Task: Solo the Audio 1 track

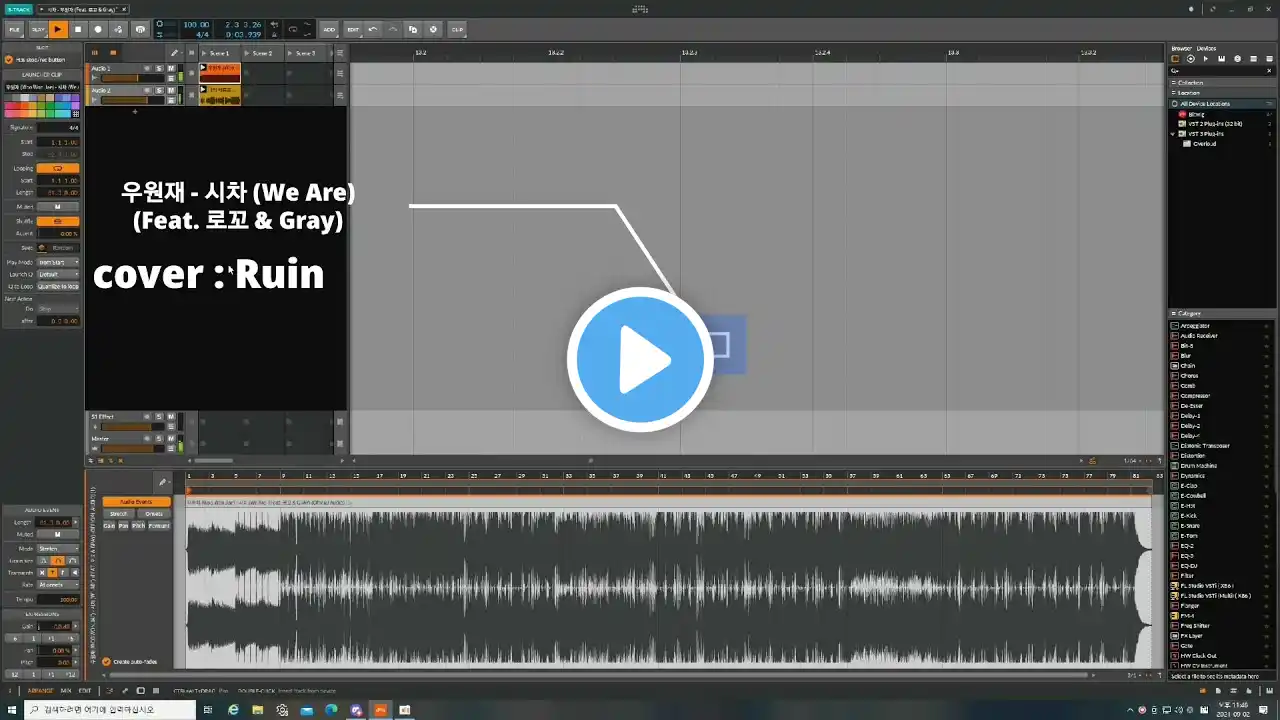Action: tap(159, 68)
